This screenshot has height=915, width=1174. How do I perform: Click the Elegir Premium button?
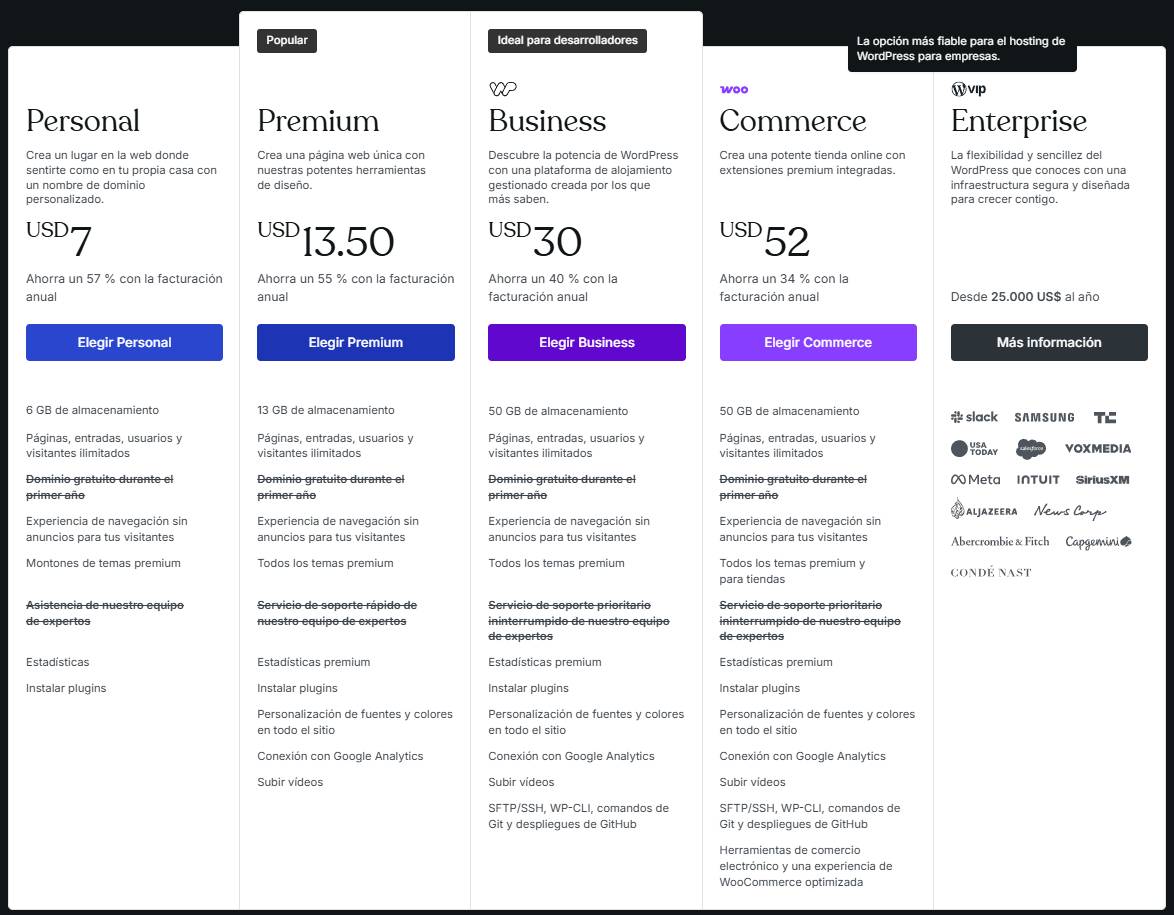coord(355,342)
